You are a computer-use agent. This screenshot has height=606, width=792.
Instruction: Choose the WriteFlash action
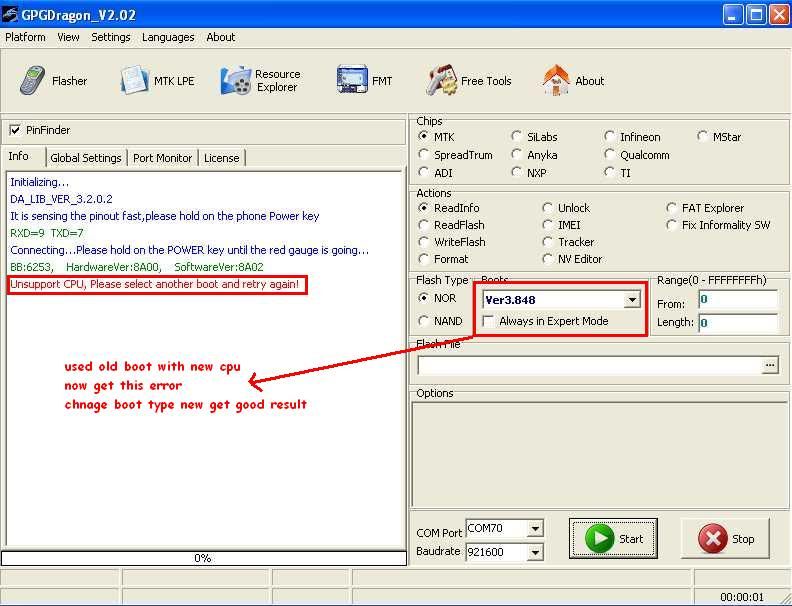pyautogui.click(x=423, y=242)
